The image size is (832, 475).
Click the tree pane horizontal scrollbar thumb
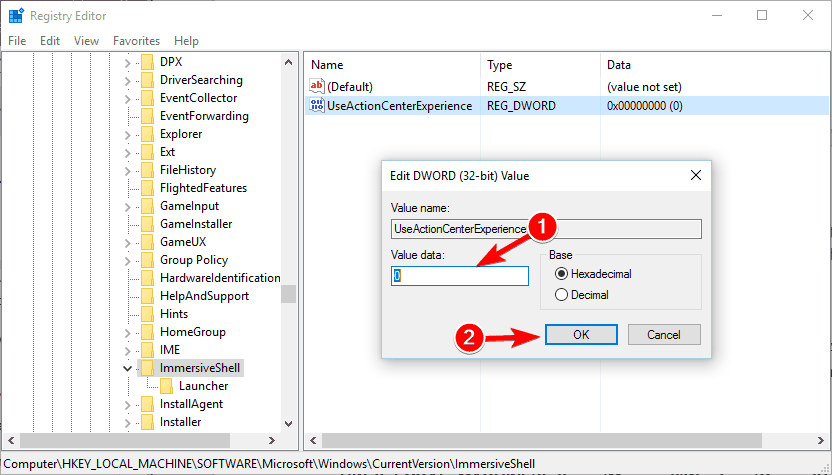coord(125,441)
